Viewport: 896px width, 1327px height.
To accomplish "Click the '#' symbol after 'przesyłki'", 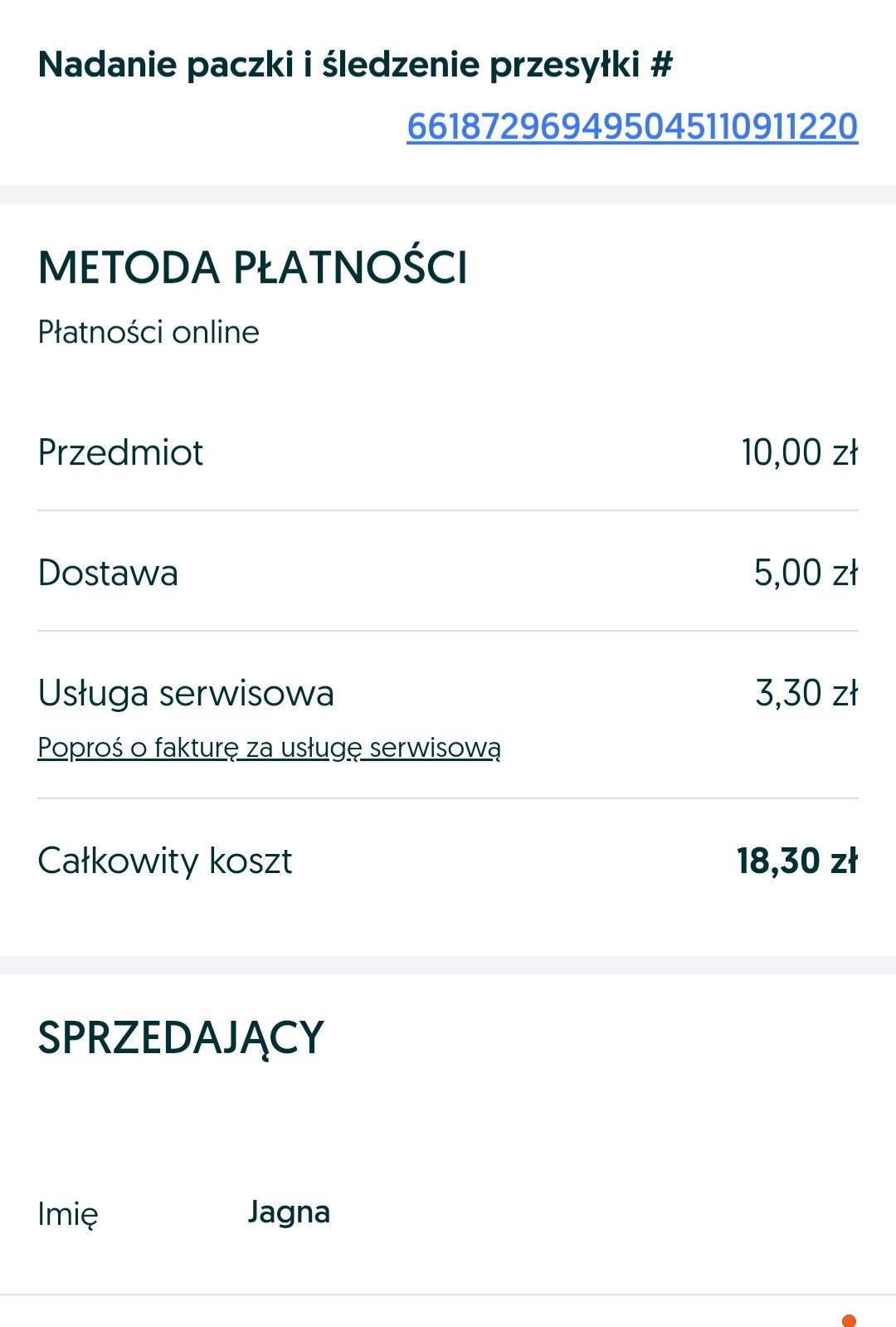I will (x=661, y=65).
